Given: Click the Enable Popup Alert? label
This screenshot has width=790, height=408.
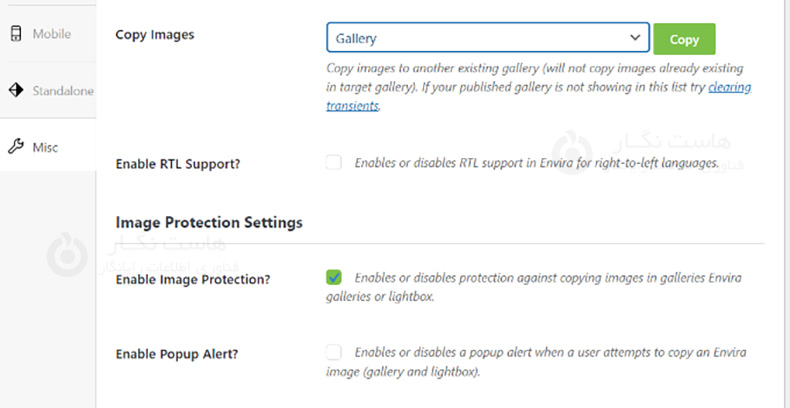Looking at the screenshot, I should [x=179, y=354].
